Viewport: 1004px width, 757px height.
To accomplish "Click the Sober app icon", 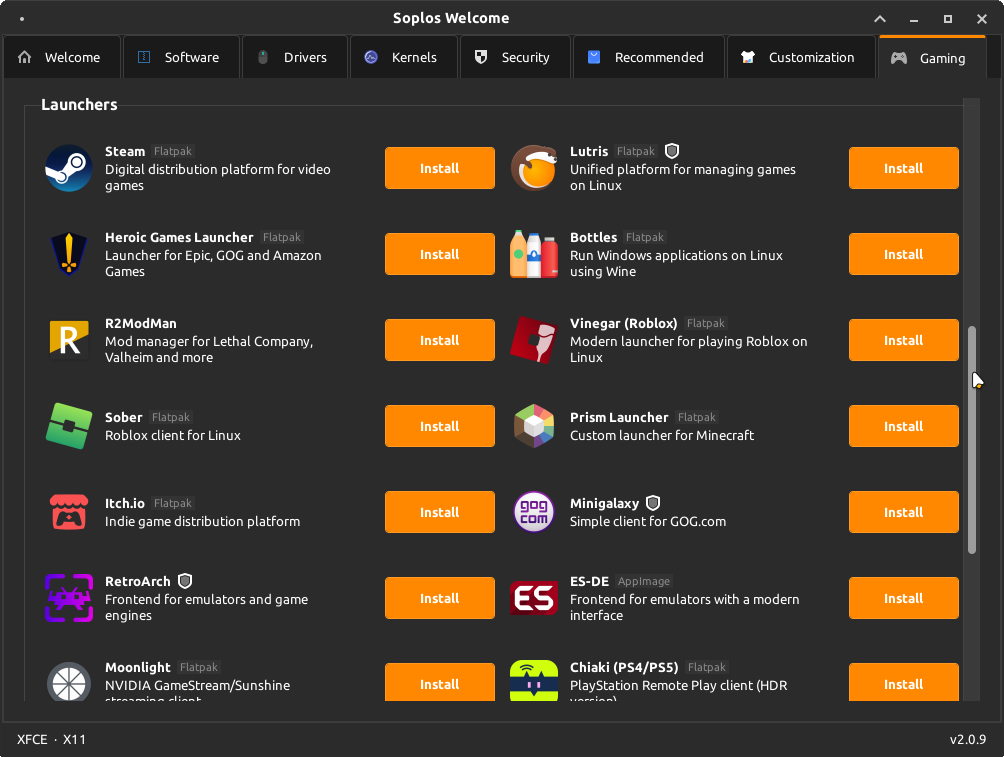I will (69, 426).
